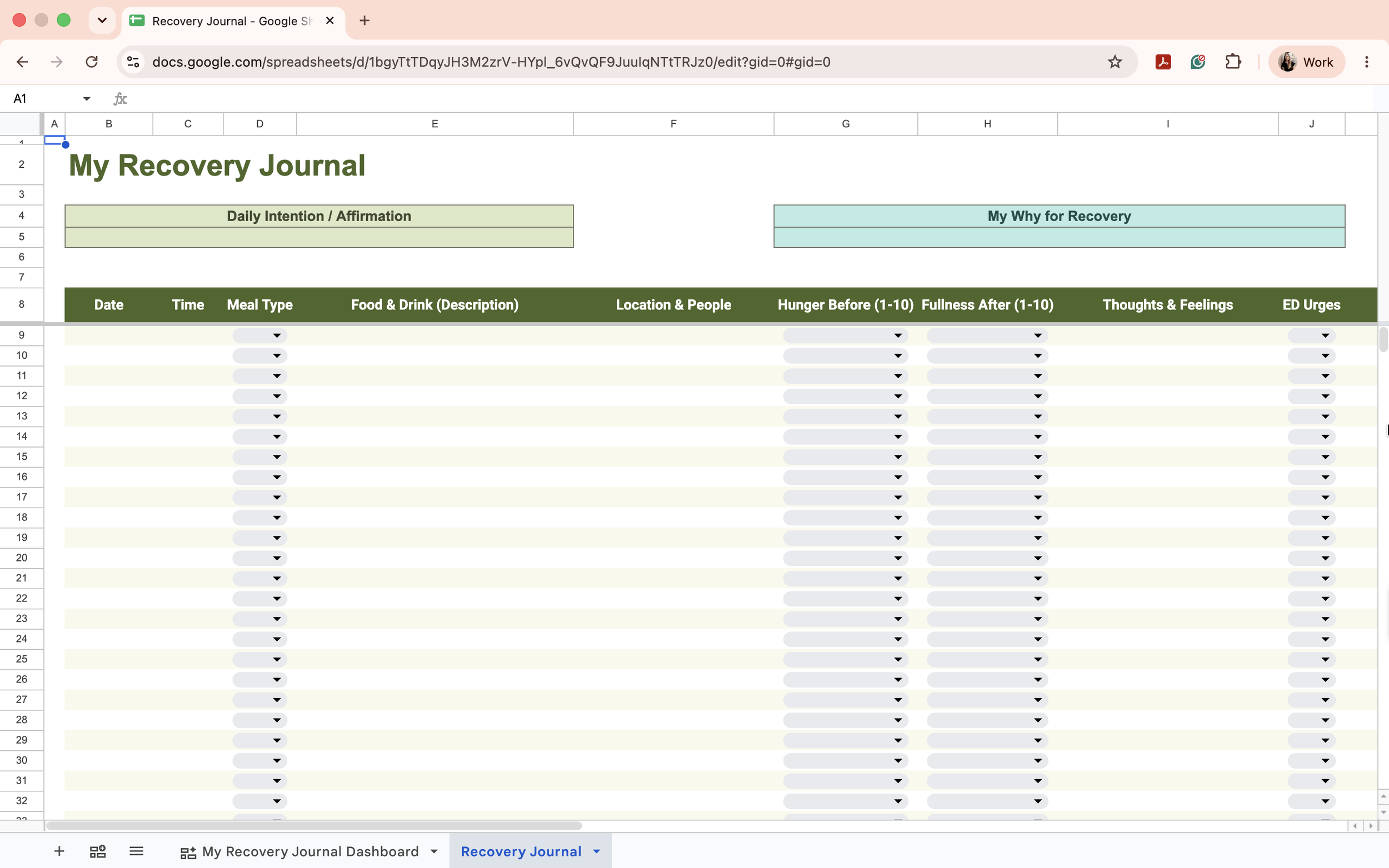Click the vertical scrollbar thumb
This screenshot has height=868, width=1389.
click(1383, 339)
